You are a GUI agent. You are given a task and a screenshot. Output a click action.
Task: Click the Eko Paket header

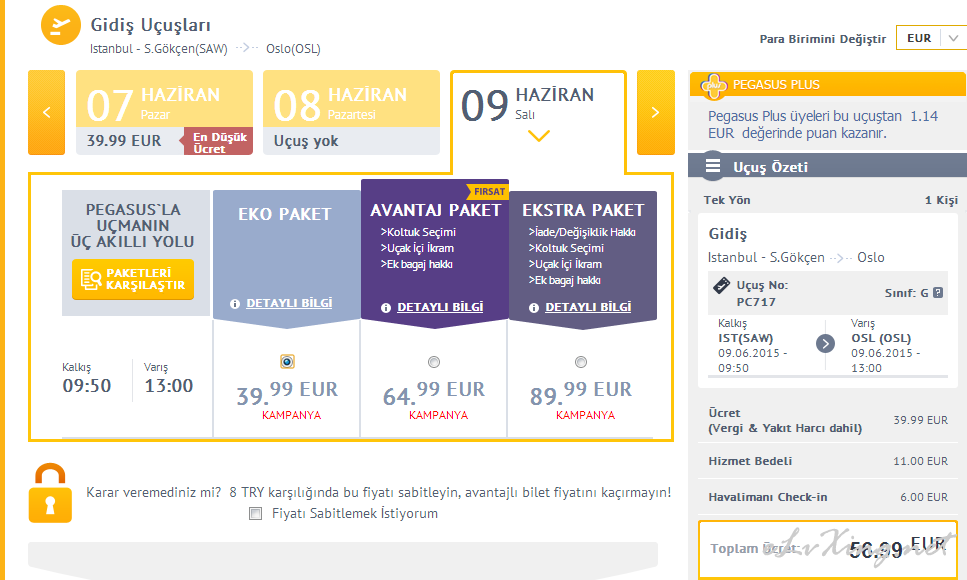pos(285,214)
